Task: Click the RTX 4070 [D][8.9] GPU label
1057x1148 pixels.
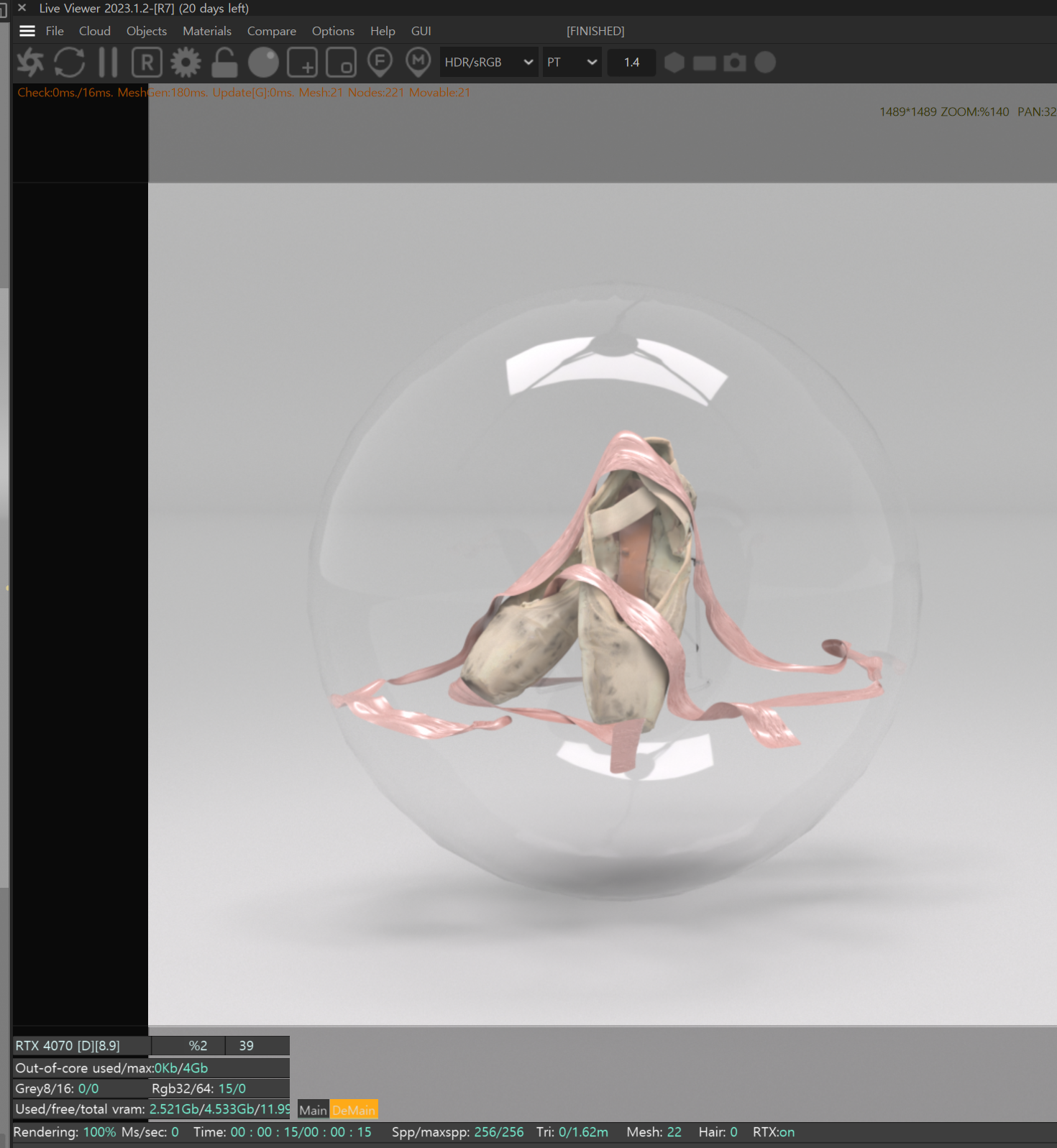Action: (68, 1045)
